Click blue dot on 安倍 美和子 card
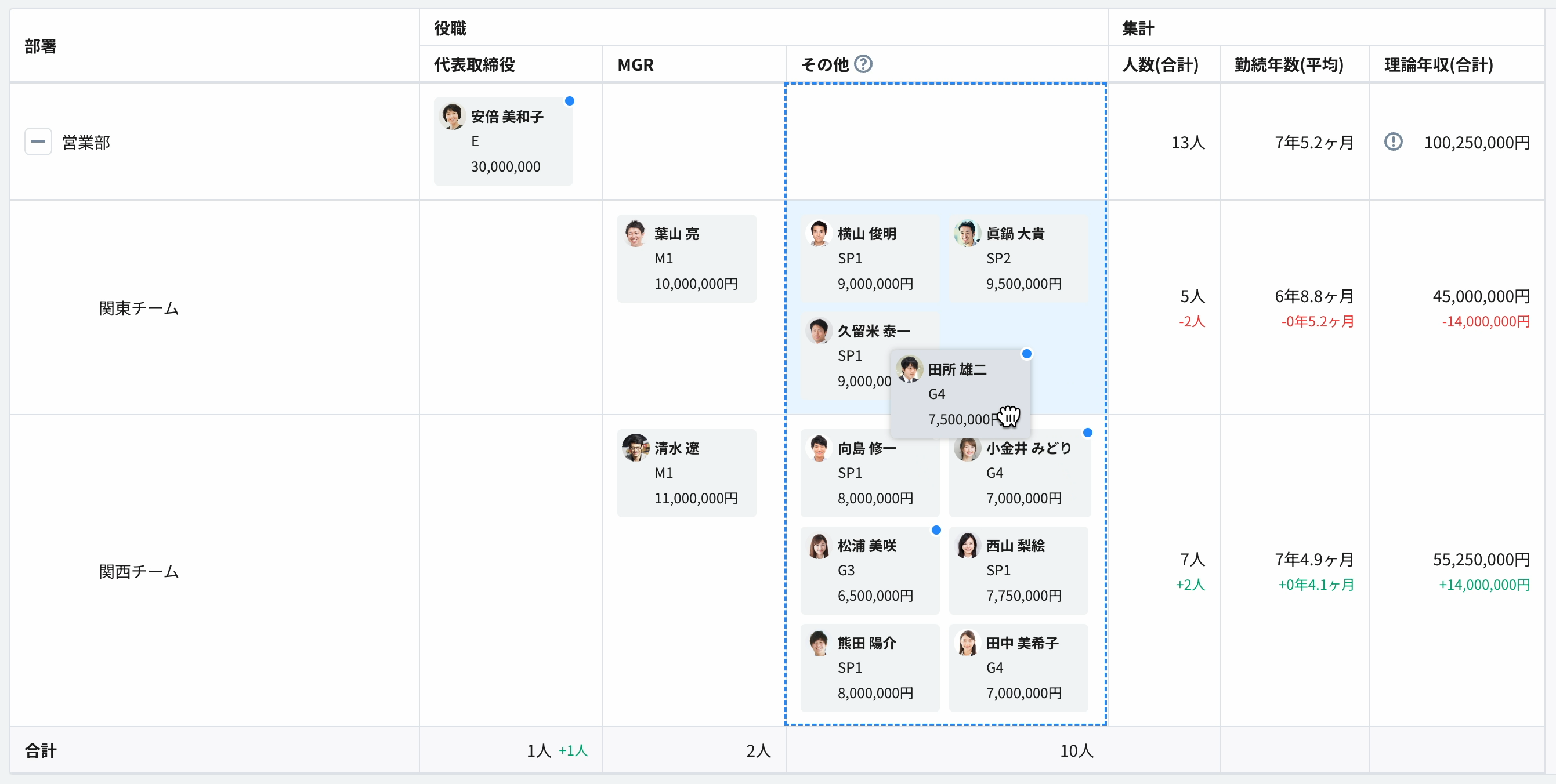This screenshot has width=1556, height=784. [569, 101]
